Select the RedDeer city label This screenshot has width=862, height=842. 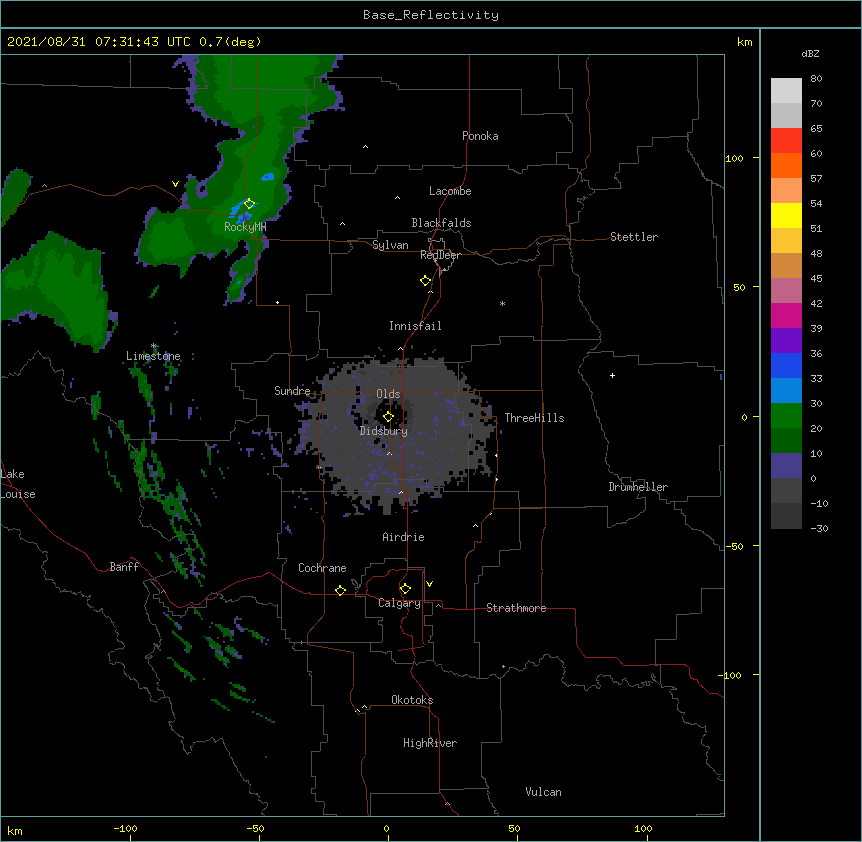(x=440, y=255)
